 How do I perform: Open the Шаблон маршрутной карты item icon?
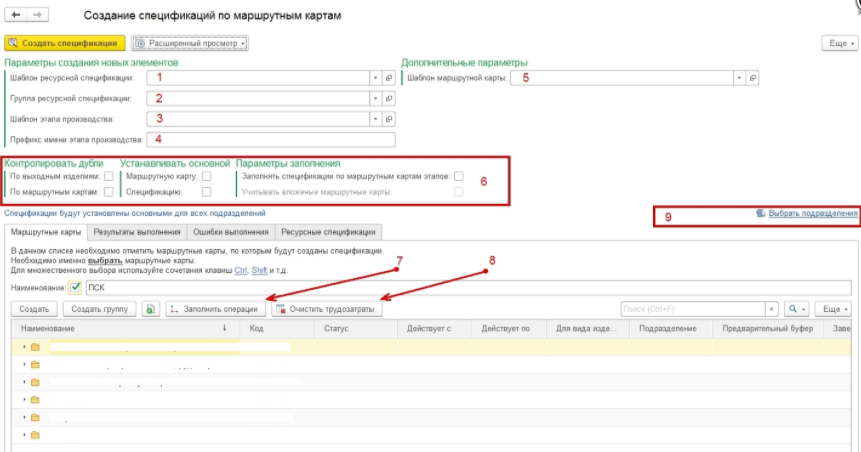point(753,78)
